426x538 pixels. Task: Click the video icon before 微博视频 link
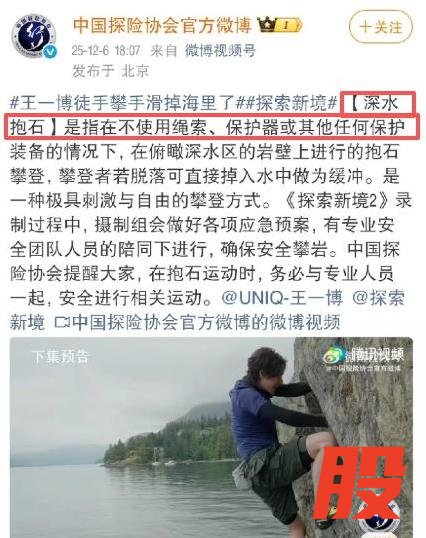pyautogui.click(x=62, y=322)
